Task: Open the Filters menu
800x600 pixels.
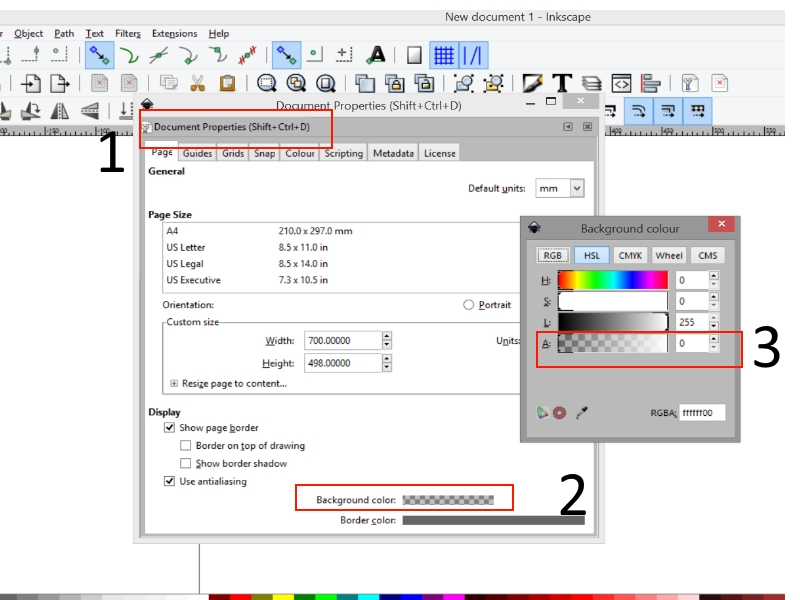Action: 127,33
